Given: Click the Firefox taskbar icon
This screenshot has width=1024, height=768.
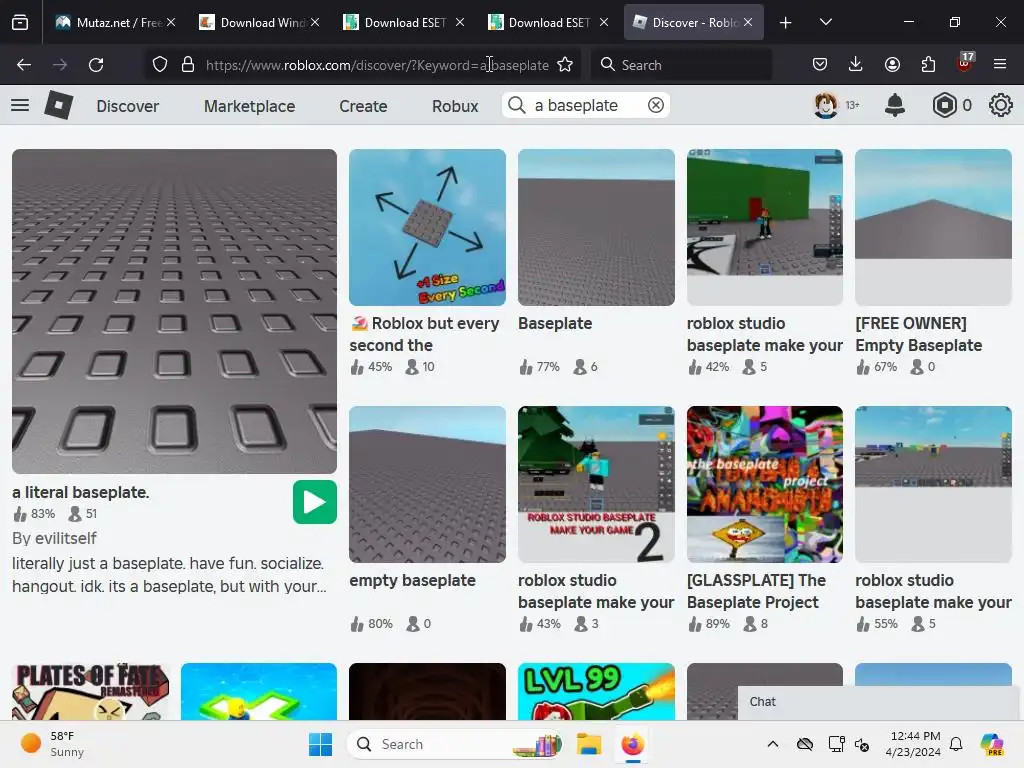Looking at the screenshot, I should (632, 744).
